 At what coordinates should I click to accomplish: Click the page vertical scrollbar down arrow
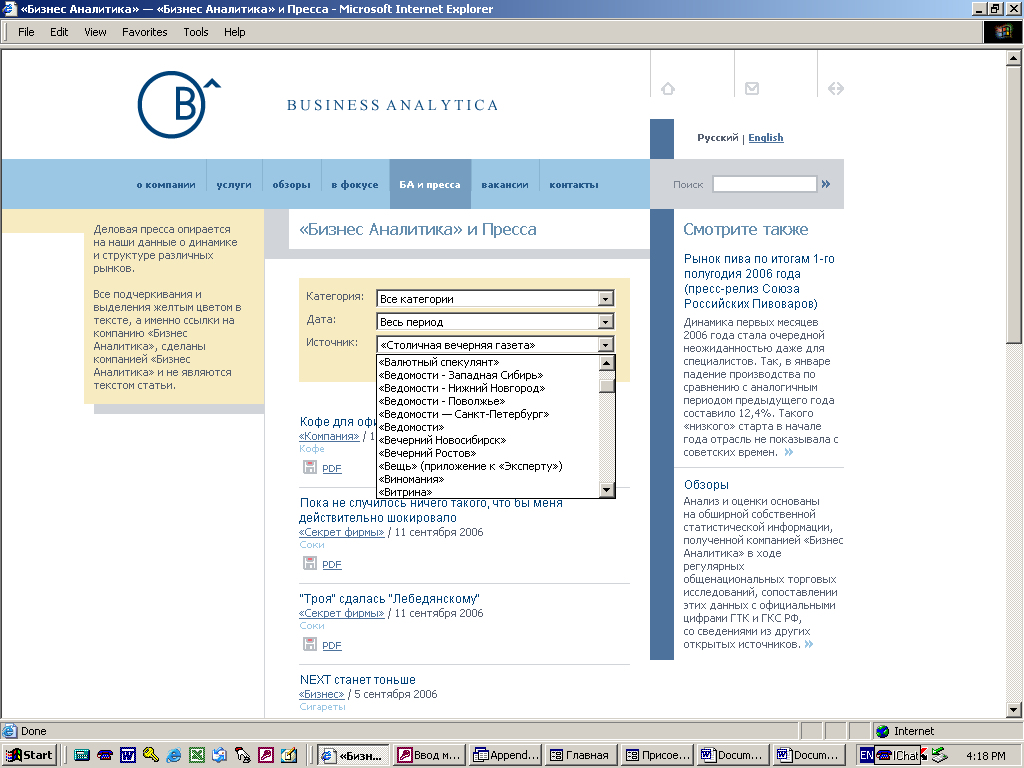coord(1013,710)
